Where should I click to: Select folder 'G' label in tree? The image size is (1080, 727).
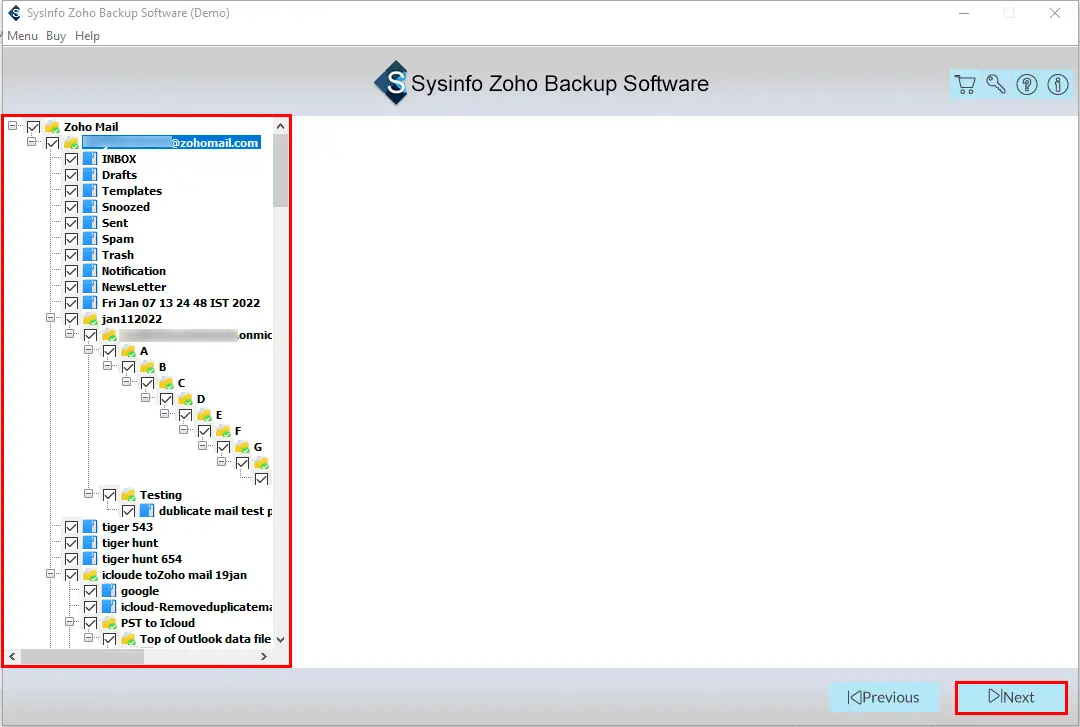(258, 447)
